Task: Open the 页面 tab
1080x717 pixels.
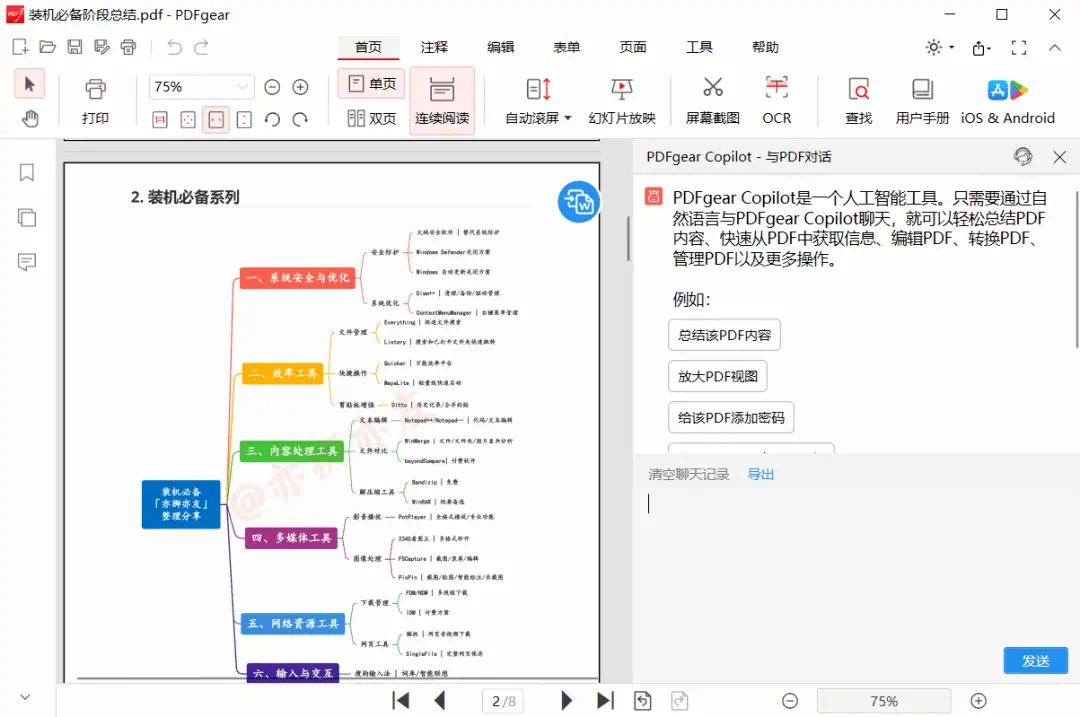Action: tap(633, 47)
